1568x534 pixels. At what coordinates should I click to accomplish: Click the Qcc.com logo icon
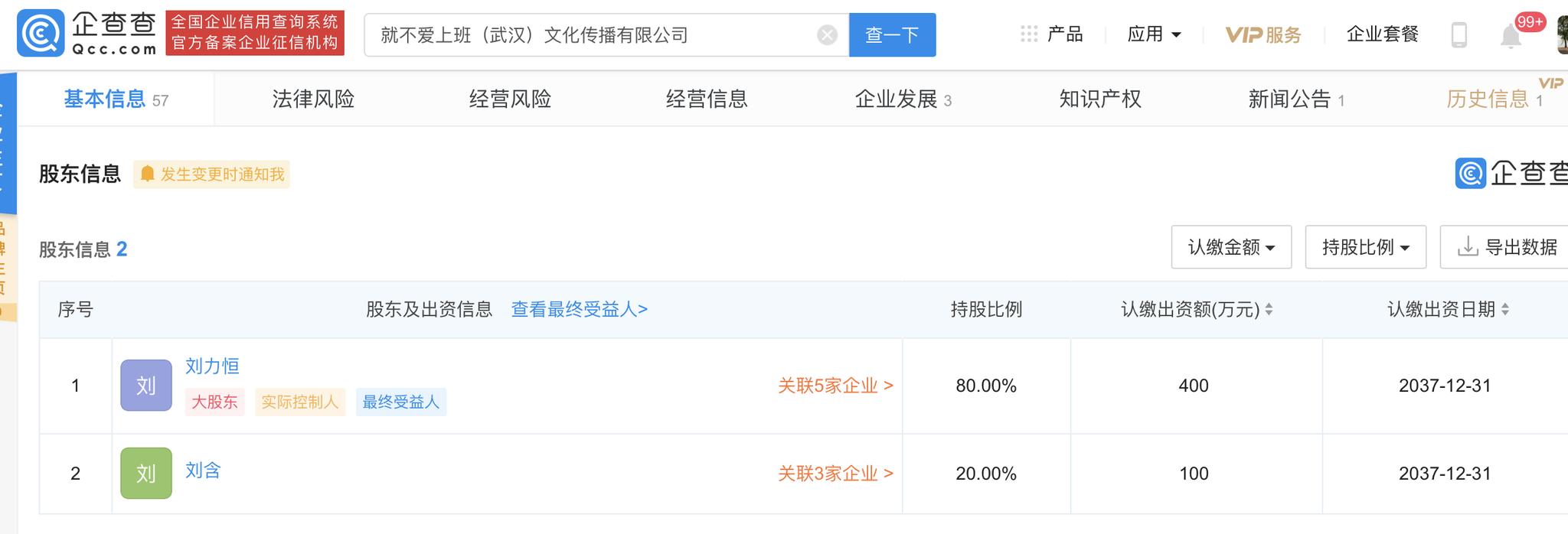40,33
